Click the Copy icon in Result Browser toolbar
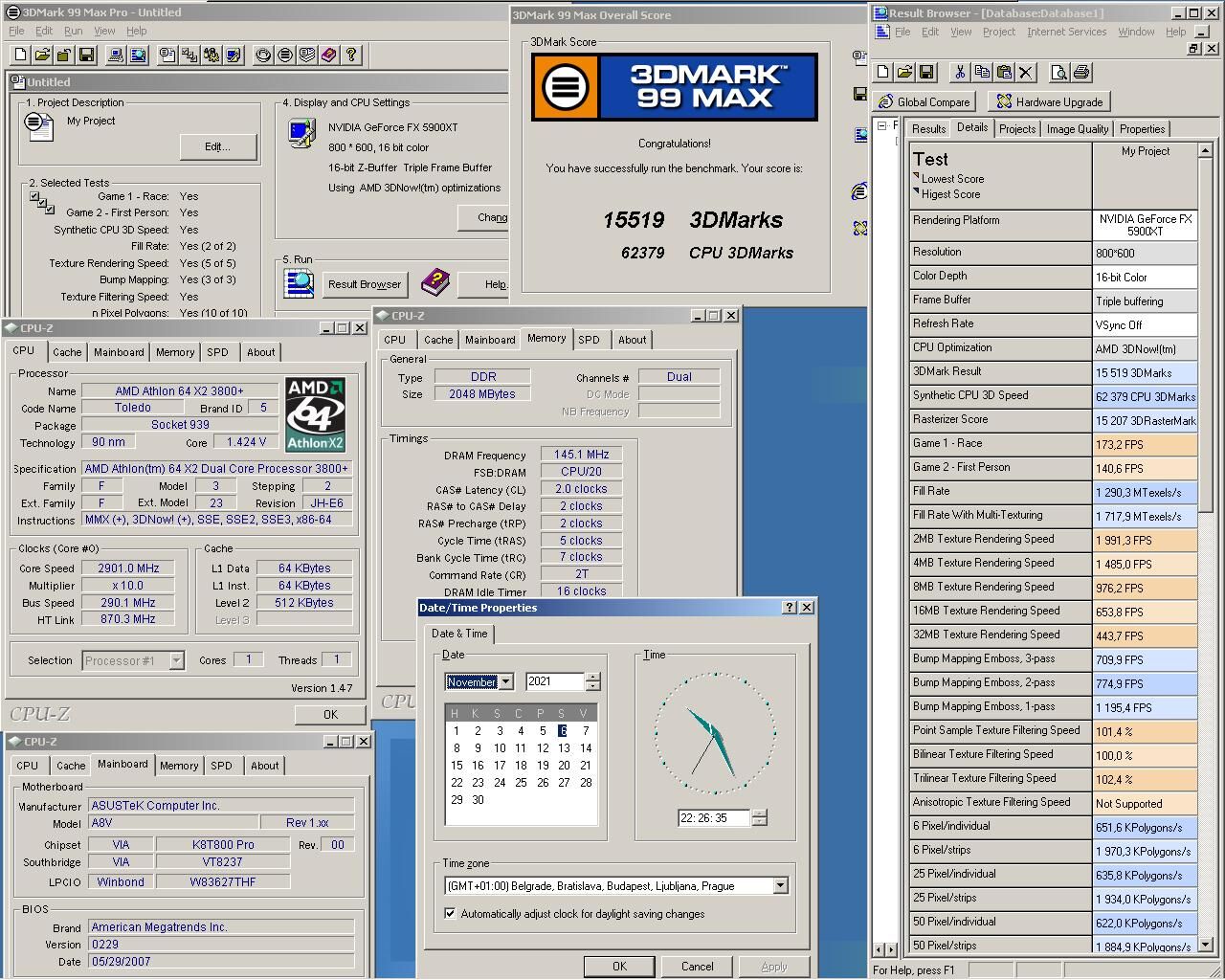Image resolution: width=1225 pixels, height=980 pixels. [x=982, y=72]
